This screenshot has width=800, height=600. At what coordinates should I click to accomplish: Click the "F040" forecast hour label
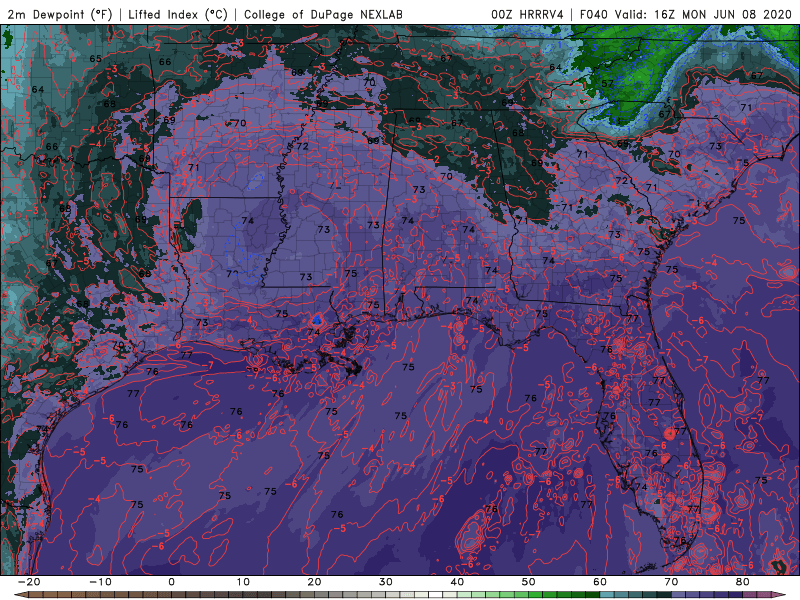[594, 14]
